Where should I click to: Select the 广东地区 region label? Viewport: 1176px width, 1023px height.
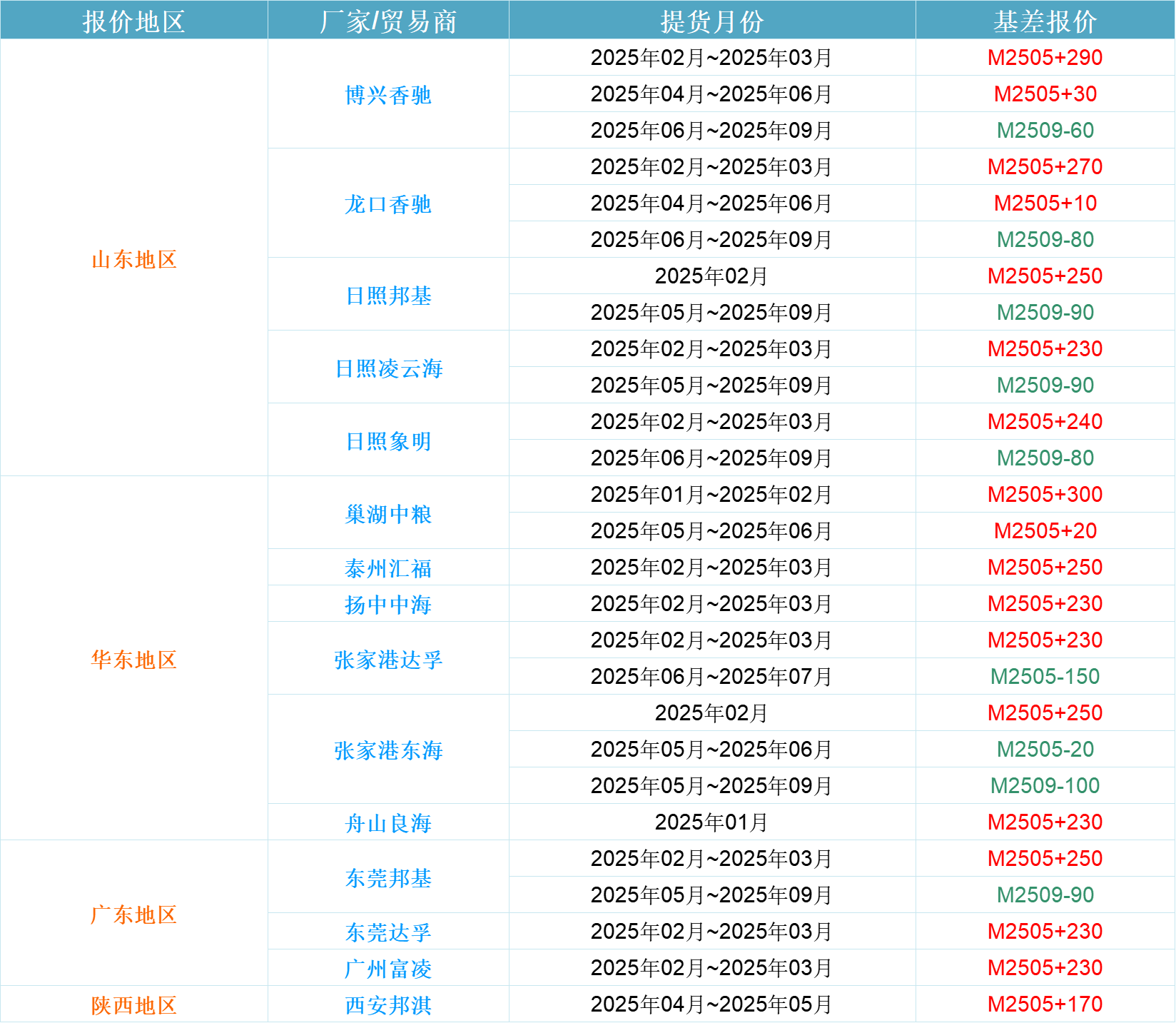[x=134, y=914]
